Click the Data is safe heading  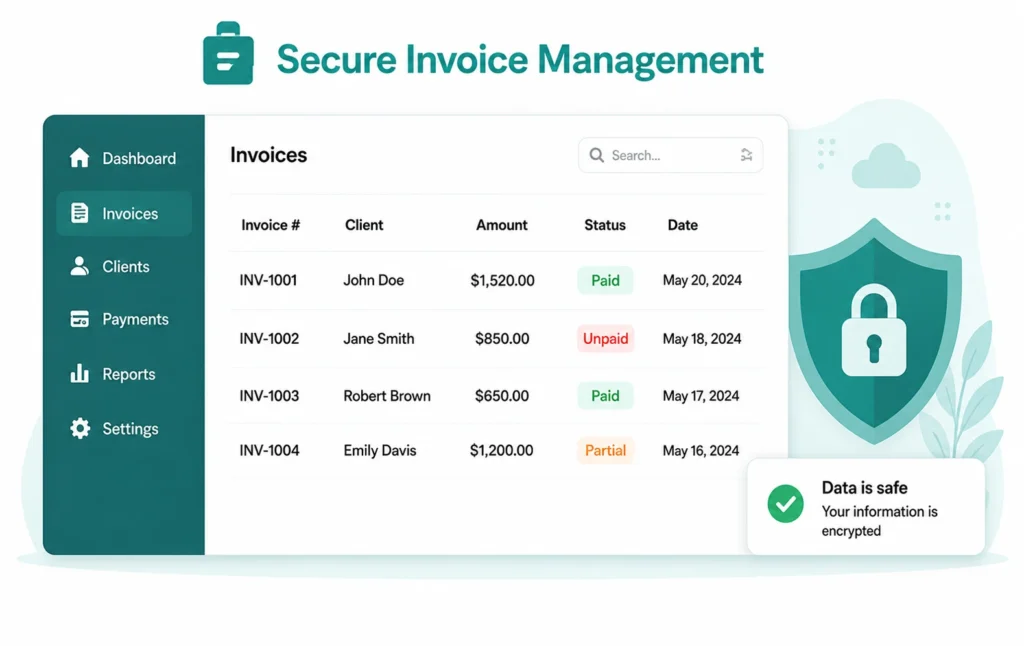point(864,487)
